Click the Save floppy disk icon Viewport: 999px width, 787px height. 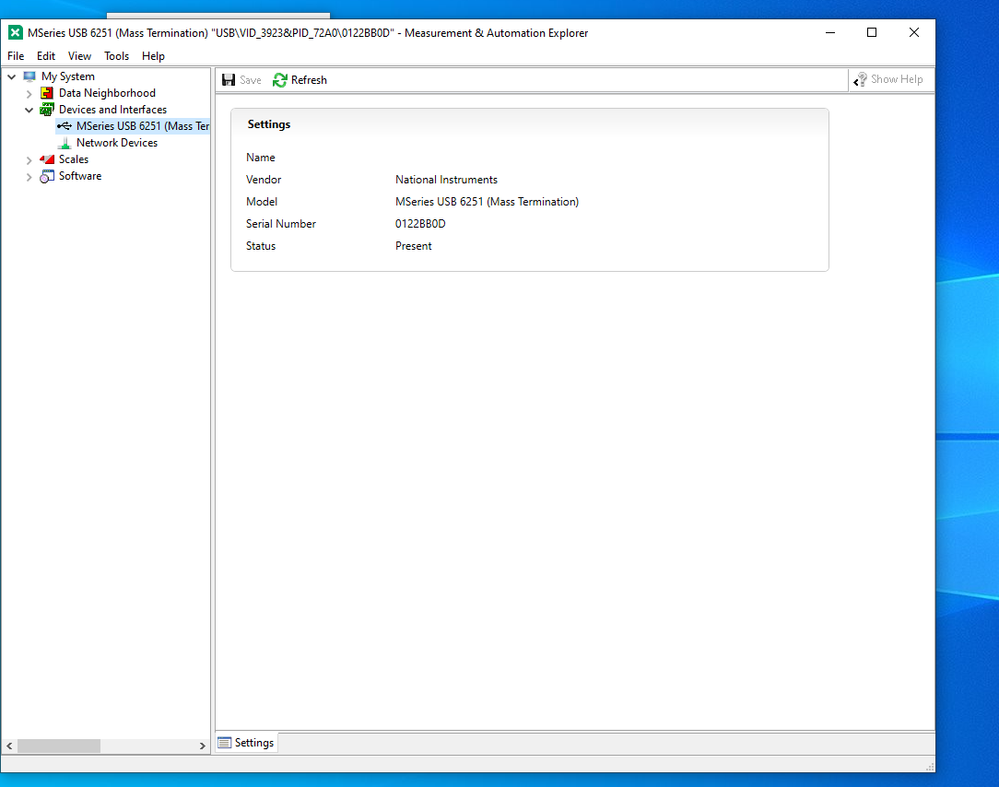229,80
